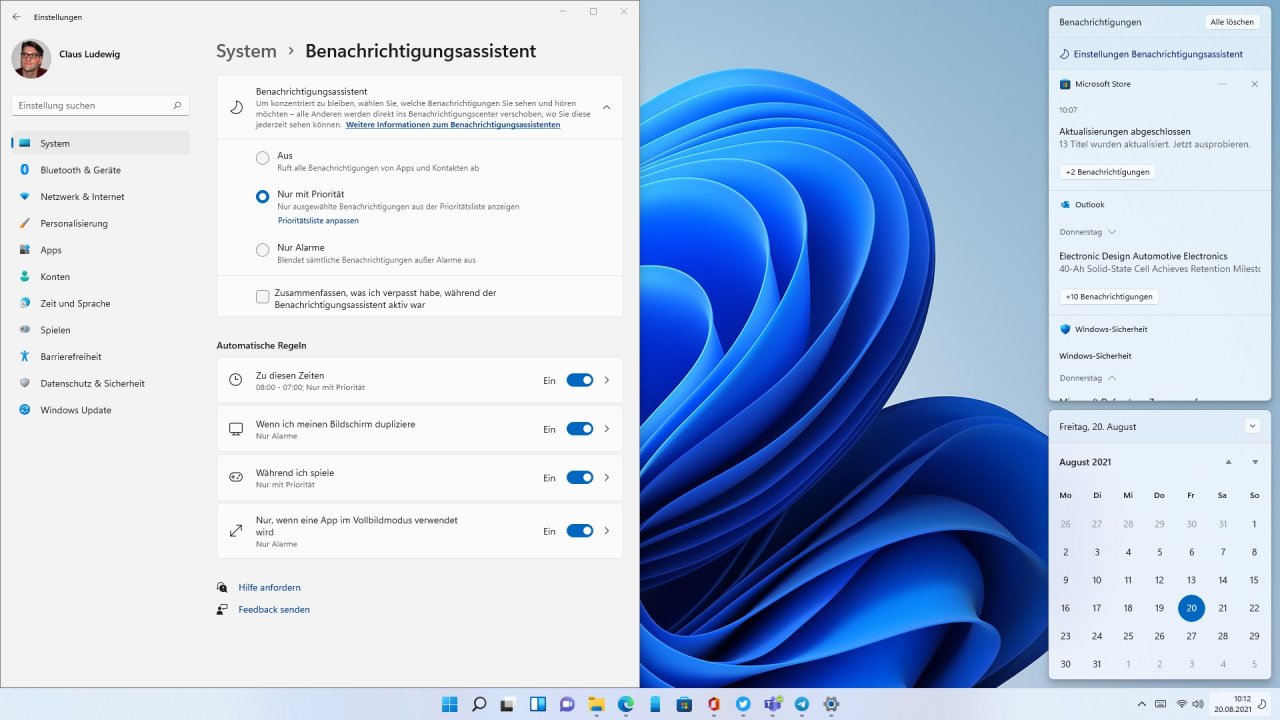Click the keyboard icon in system tray

(x=1163, y=704)
